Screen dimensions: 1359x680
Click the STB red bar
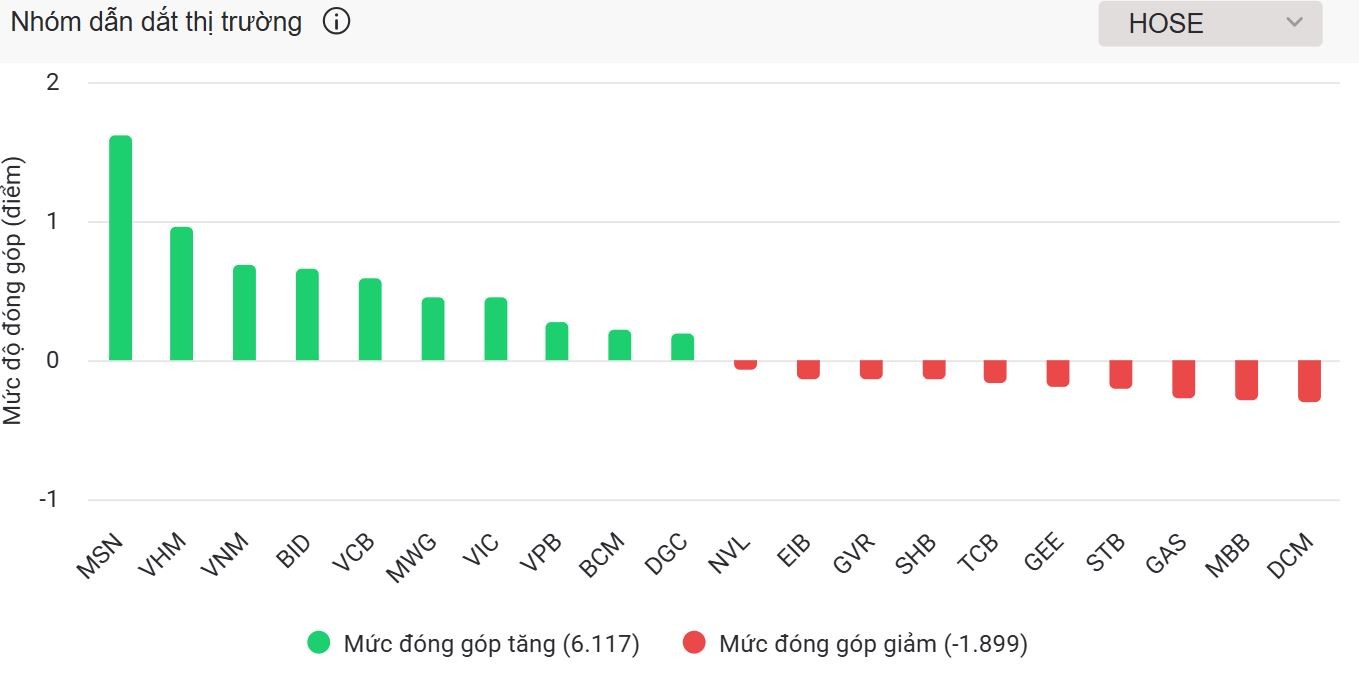pos(1120,374)
